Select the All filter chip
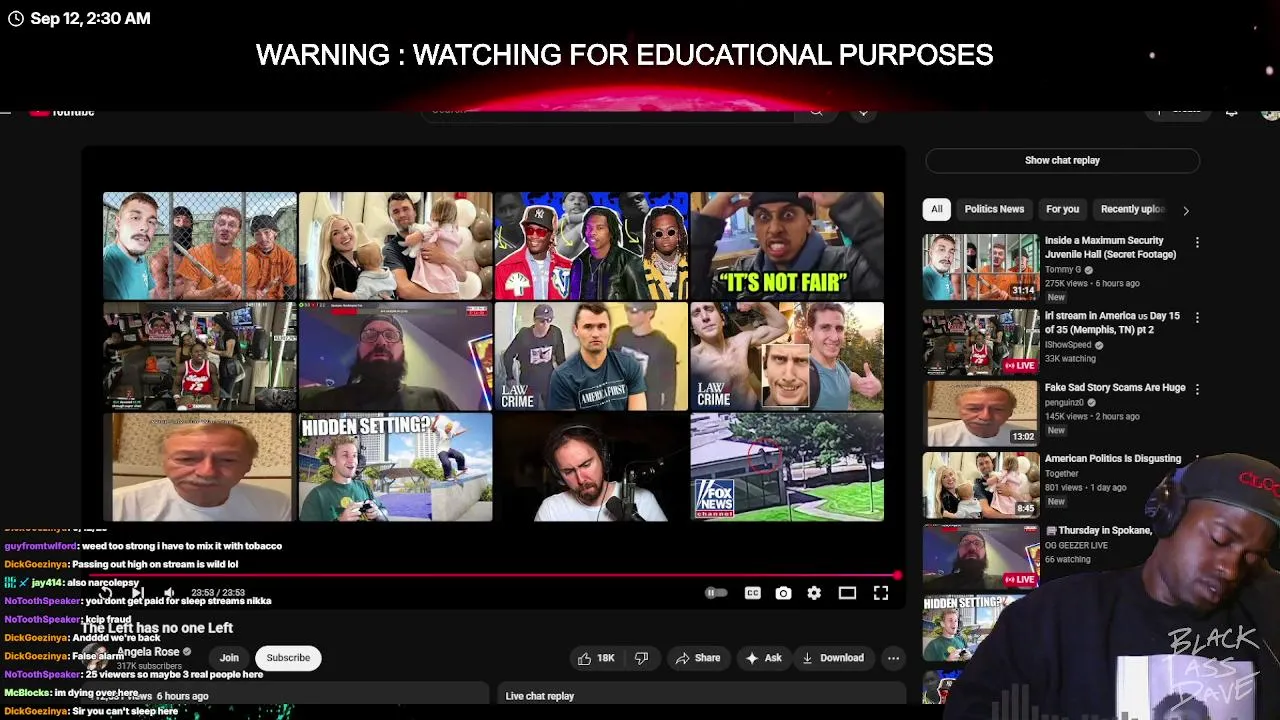The height and width of the screenshot is (720, 1280). click(x=937, y=209)
